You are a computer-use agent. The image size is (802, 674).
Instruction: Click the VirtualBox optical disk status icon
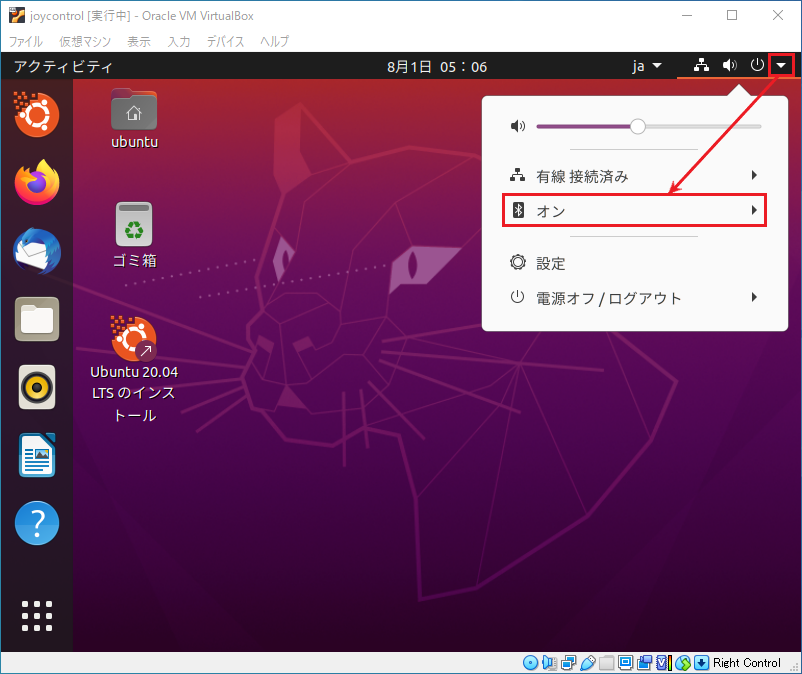click(530, 663)
